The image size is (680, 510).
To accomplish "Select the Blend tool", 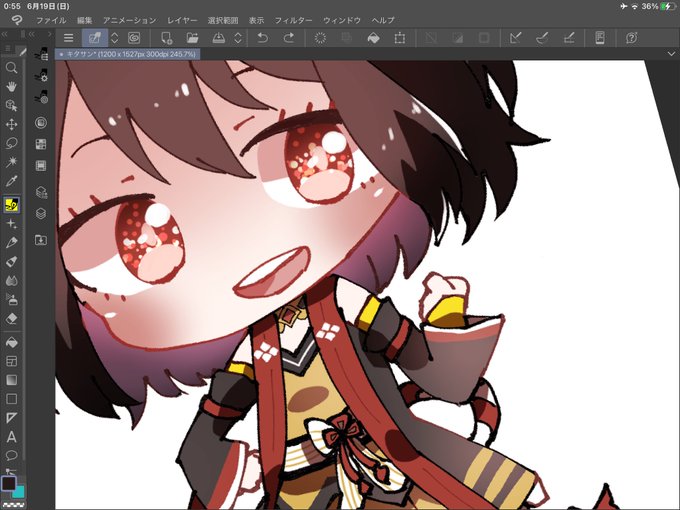I will click(x=12, y=281).
